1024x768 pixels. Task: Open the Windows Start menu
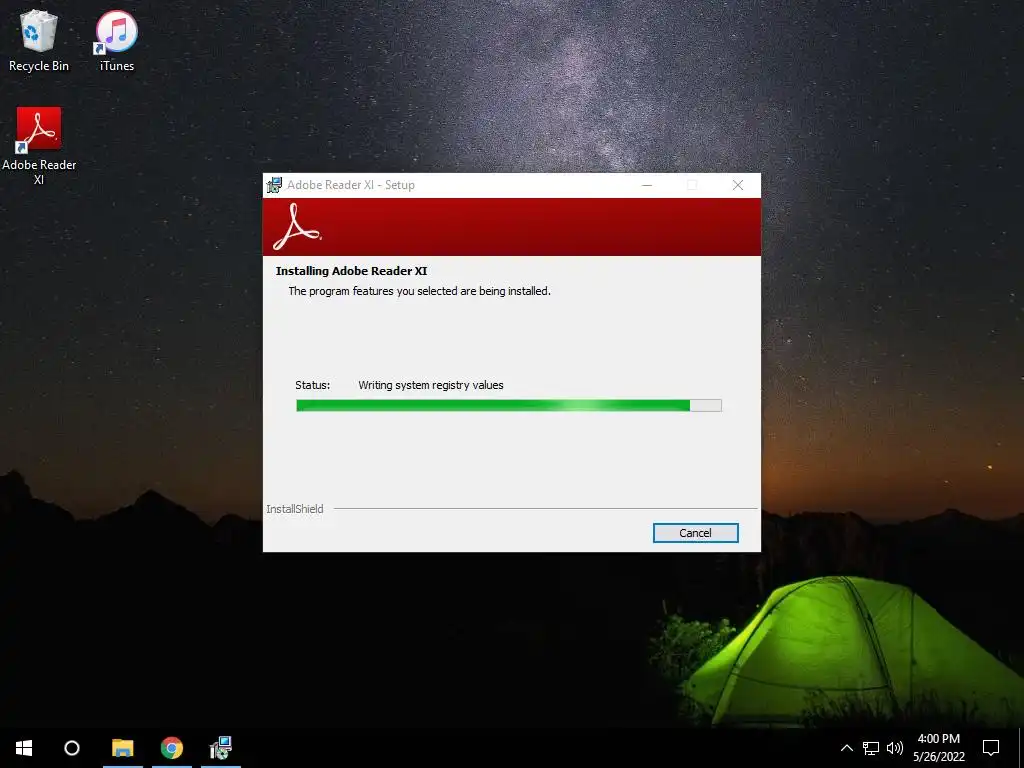pos(24,748)
